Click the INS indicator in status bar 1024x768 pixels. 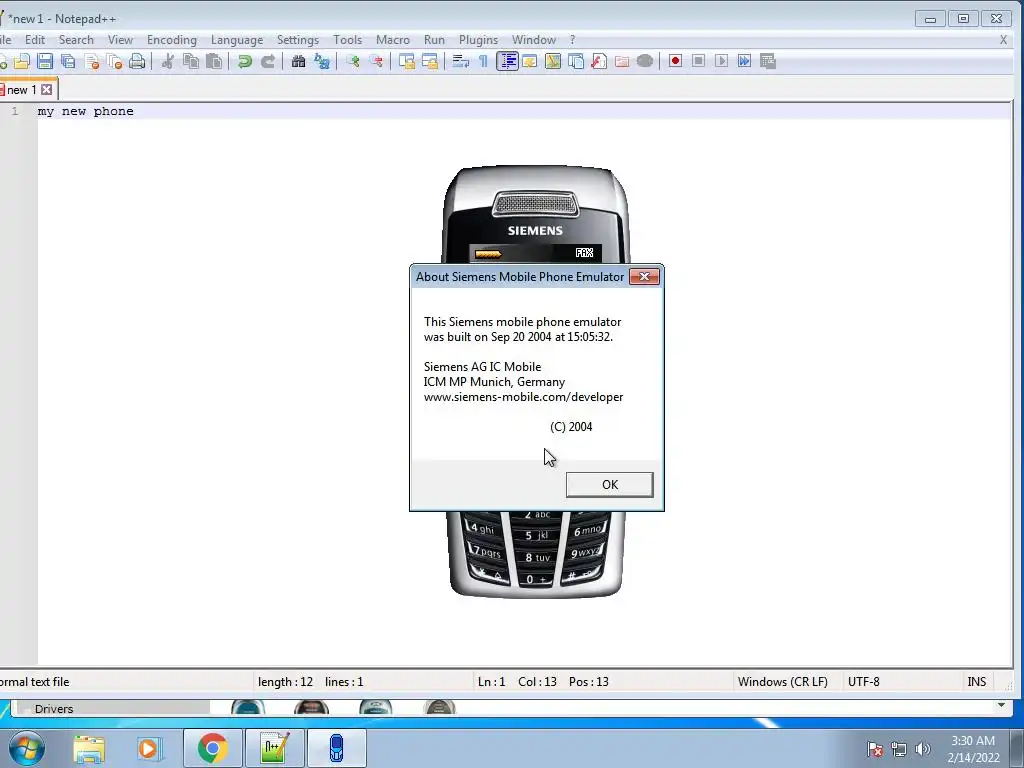point(977,682)
